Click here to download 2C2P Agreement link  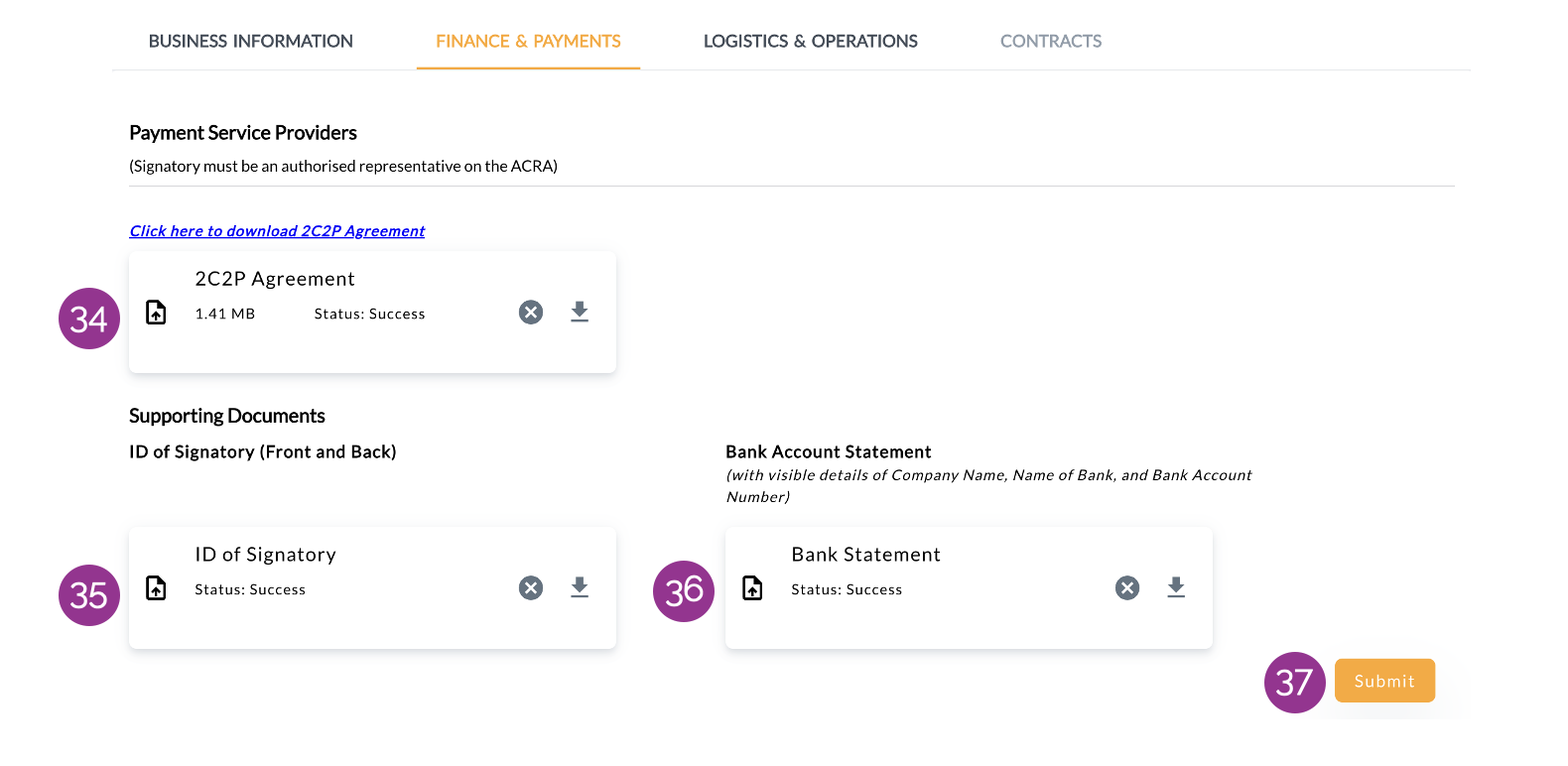tap(277, 231)
